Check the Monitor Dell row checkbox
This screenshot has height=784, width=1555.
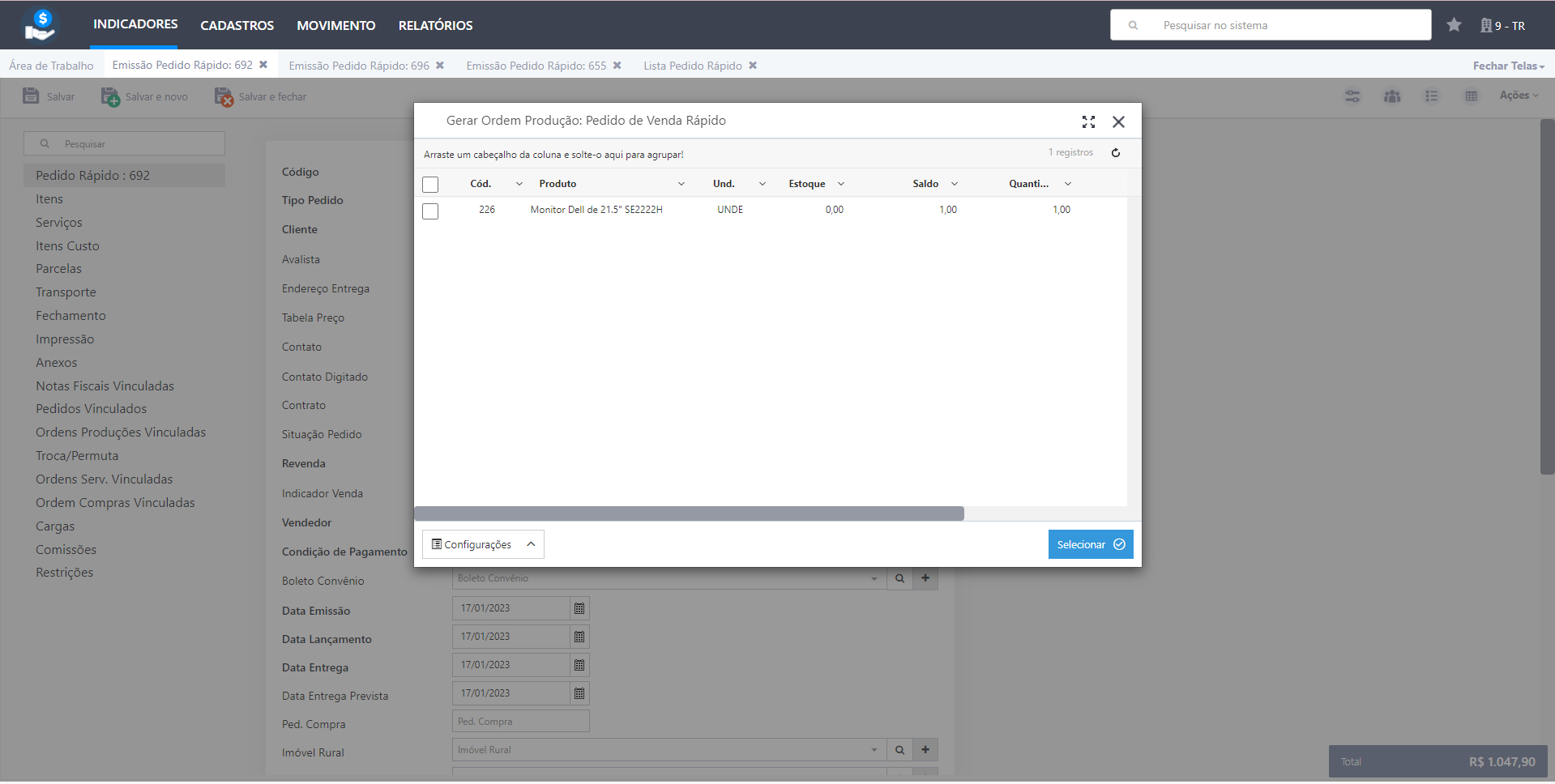click(430, 211)
